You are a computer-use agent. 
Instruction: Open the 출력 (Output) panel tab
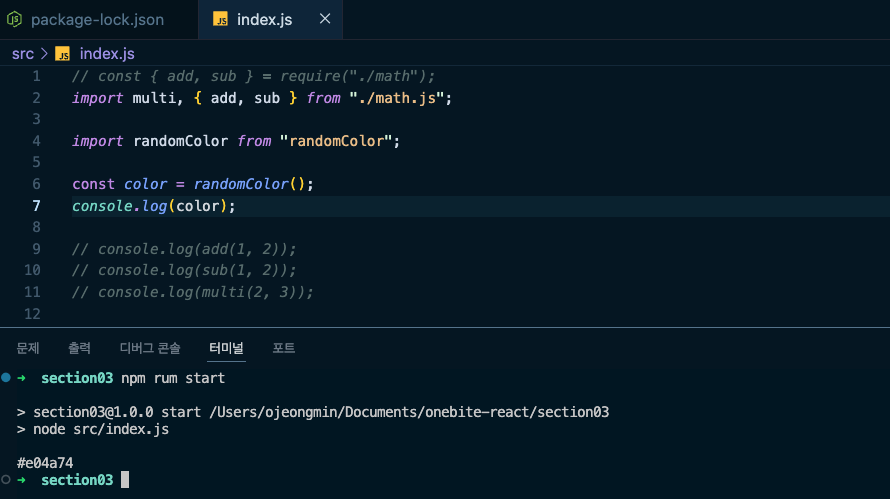[x=79, y=348]
